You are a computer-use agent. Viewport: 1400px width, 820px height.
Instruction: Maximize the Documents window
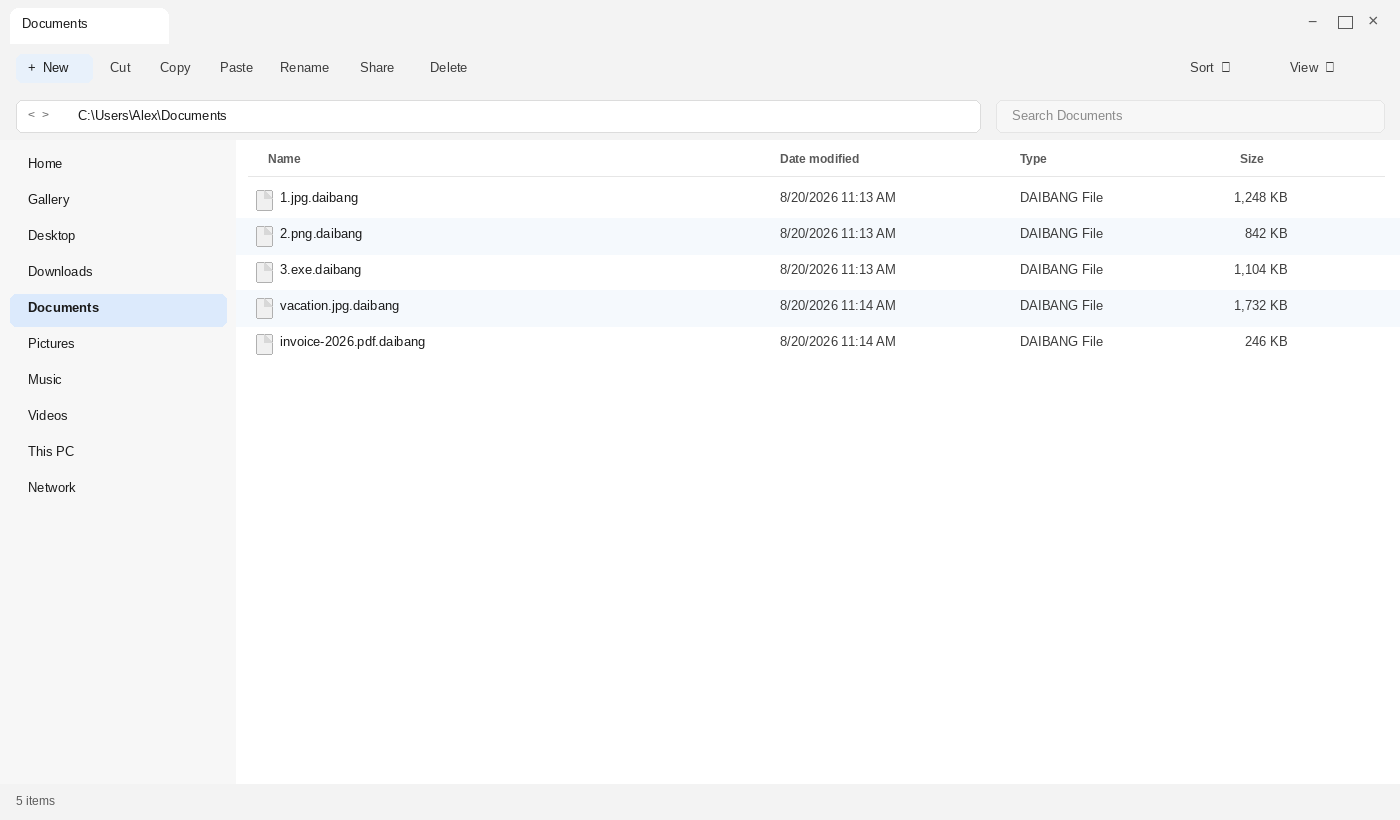point(1345,22)
